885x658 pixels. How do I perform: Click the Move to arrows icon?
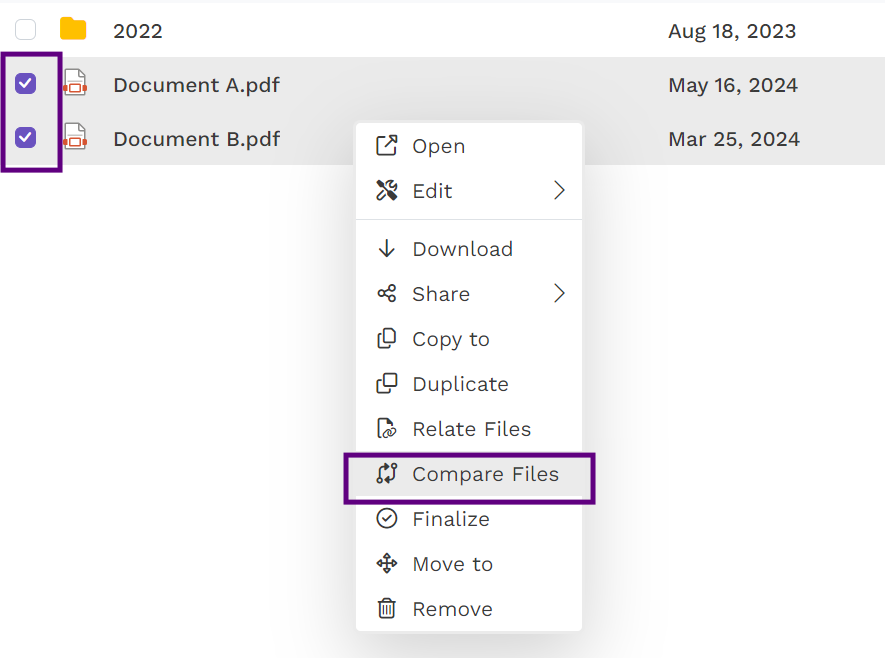click(x=386, y=564)
